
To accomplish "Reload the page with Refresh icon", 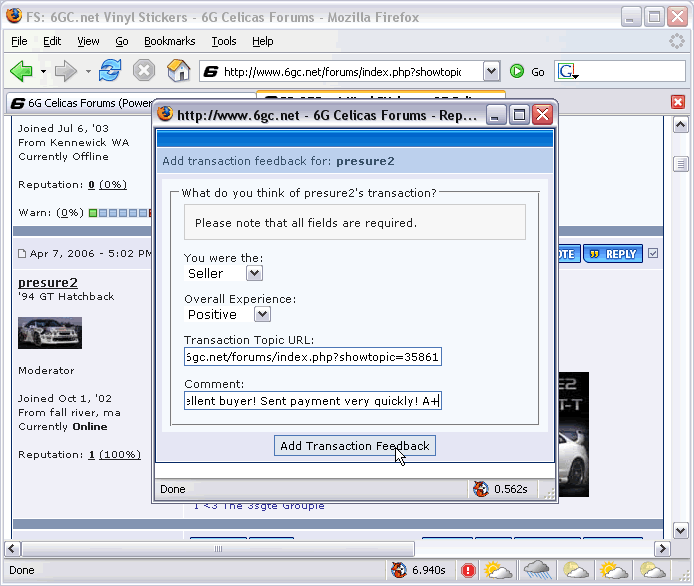I will click(x=110, y=71).
